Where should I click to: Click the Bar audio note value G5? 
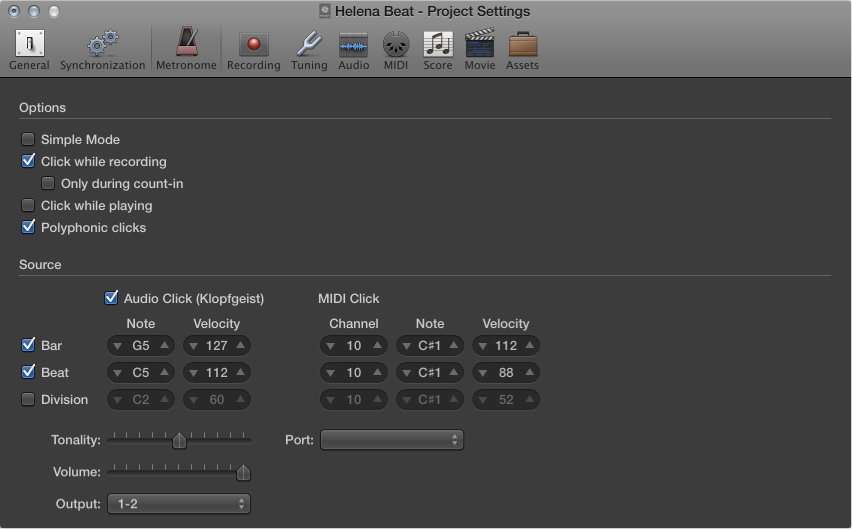[141, 346]
